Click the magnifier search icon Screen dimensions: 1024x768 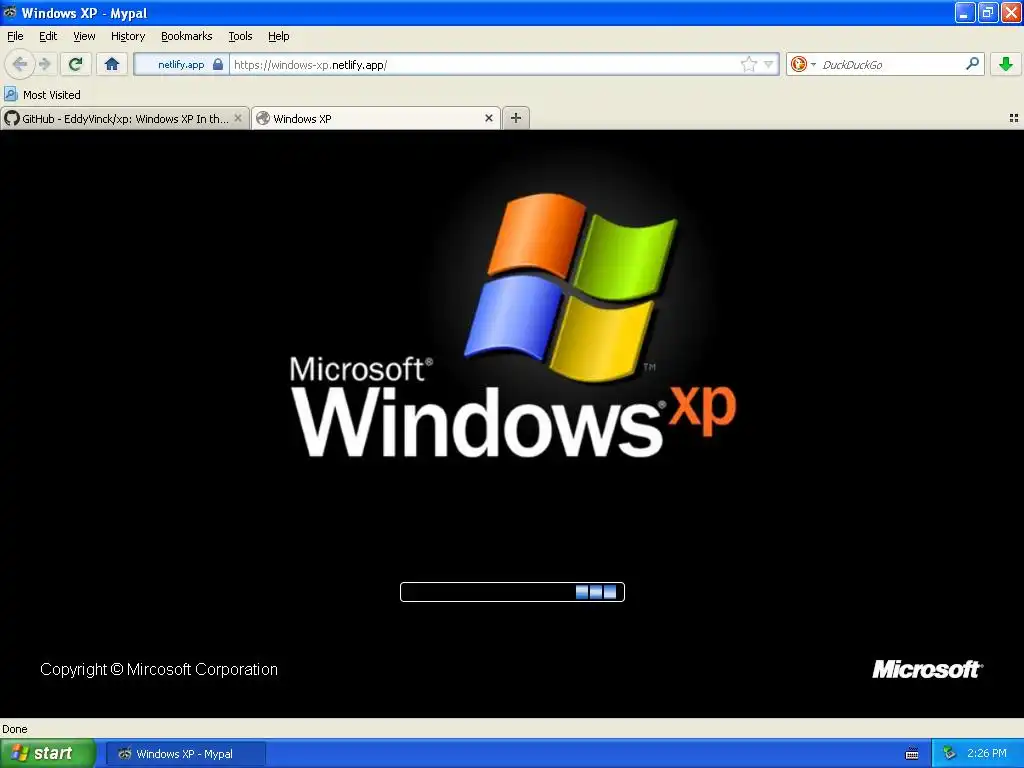pyautogui.click(x=972, y=63)
